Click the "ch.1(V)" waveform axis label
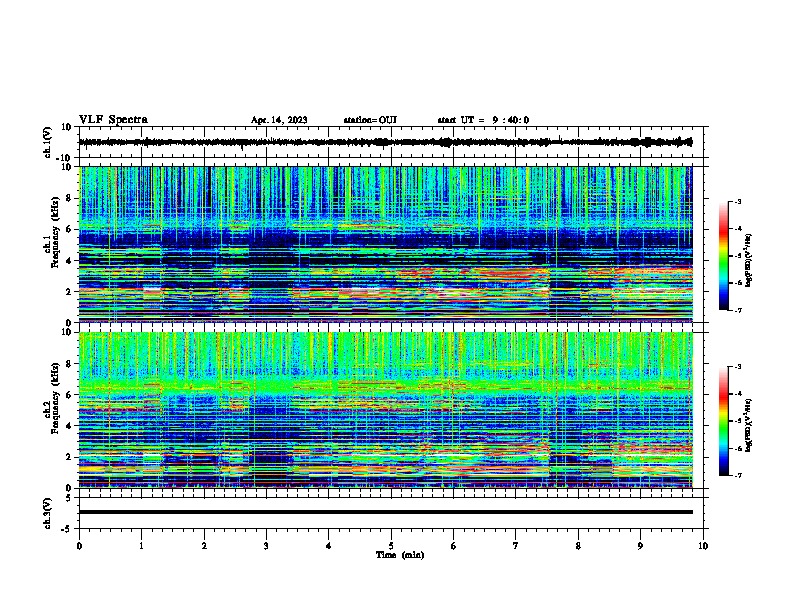 click(48, 142)
